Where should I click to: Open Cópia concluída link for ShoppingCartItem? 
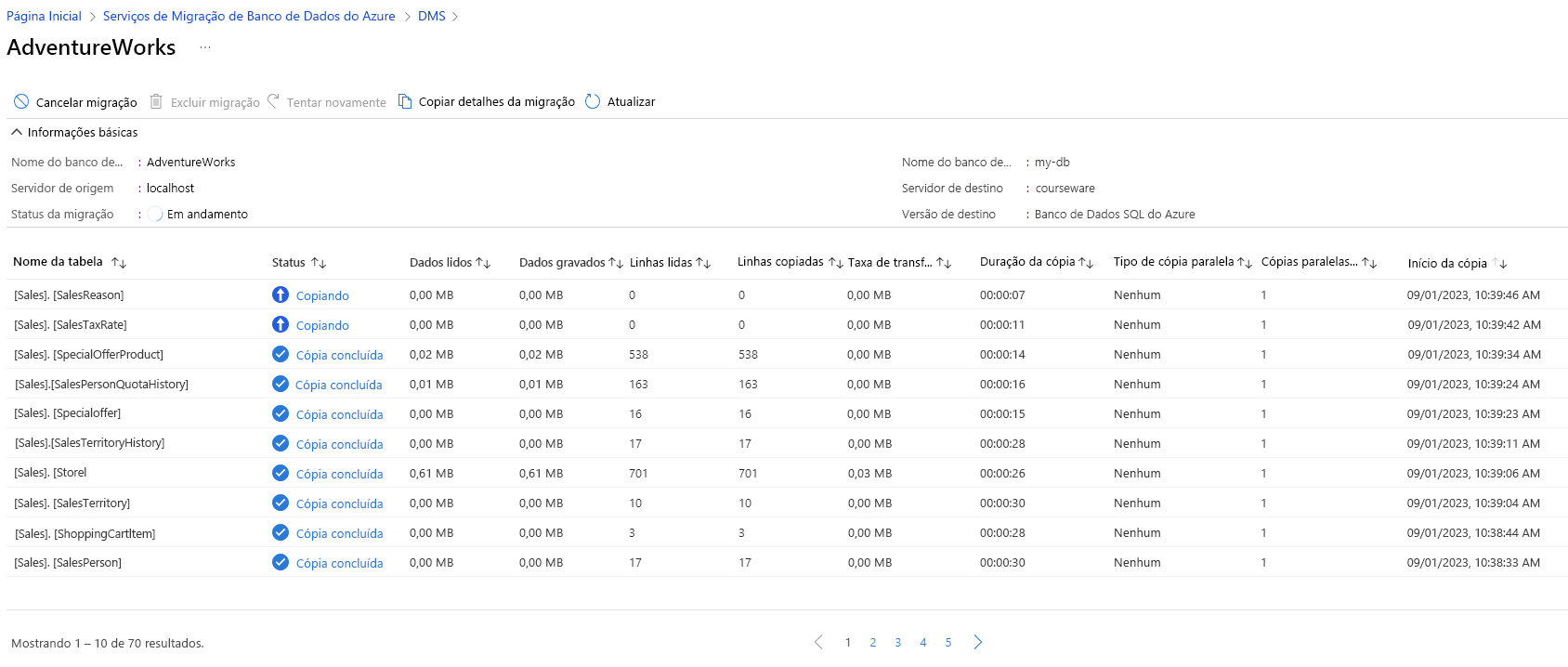(339, 533)
